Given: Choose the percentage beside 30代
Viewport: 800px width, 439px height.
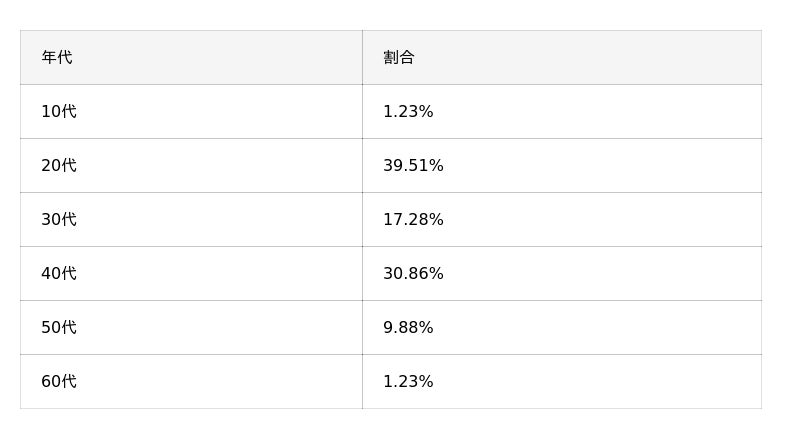Looking at the screenshot, I should (x=413, y=220).
